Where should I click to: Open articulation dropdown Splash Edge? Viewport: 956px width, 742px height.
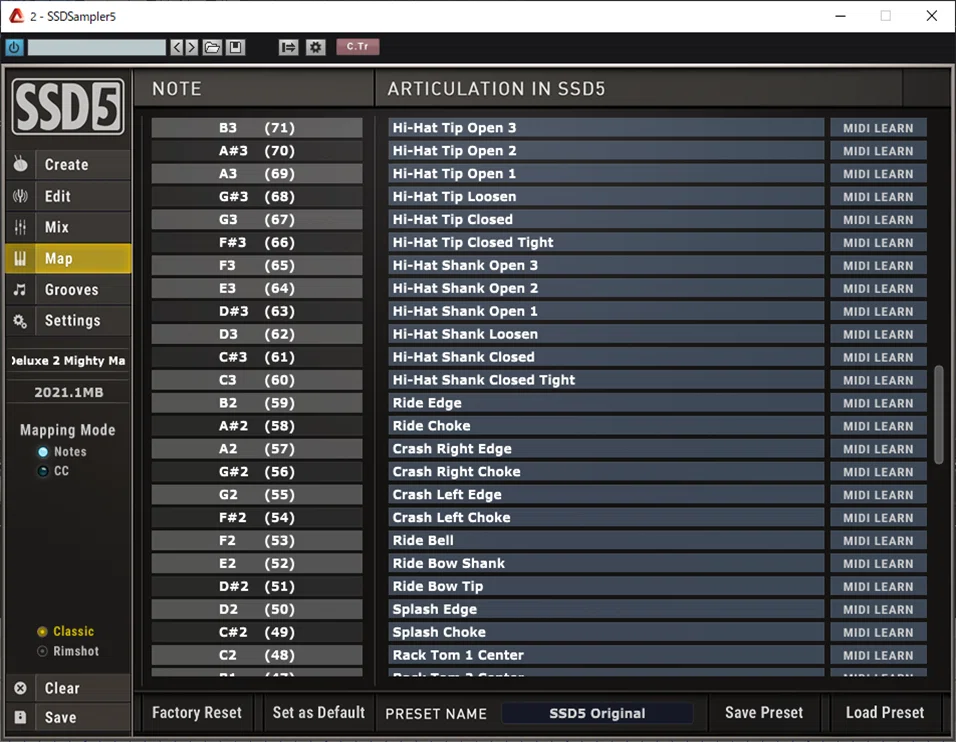click(x=606, y=609)
